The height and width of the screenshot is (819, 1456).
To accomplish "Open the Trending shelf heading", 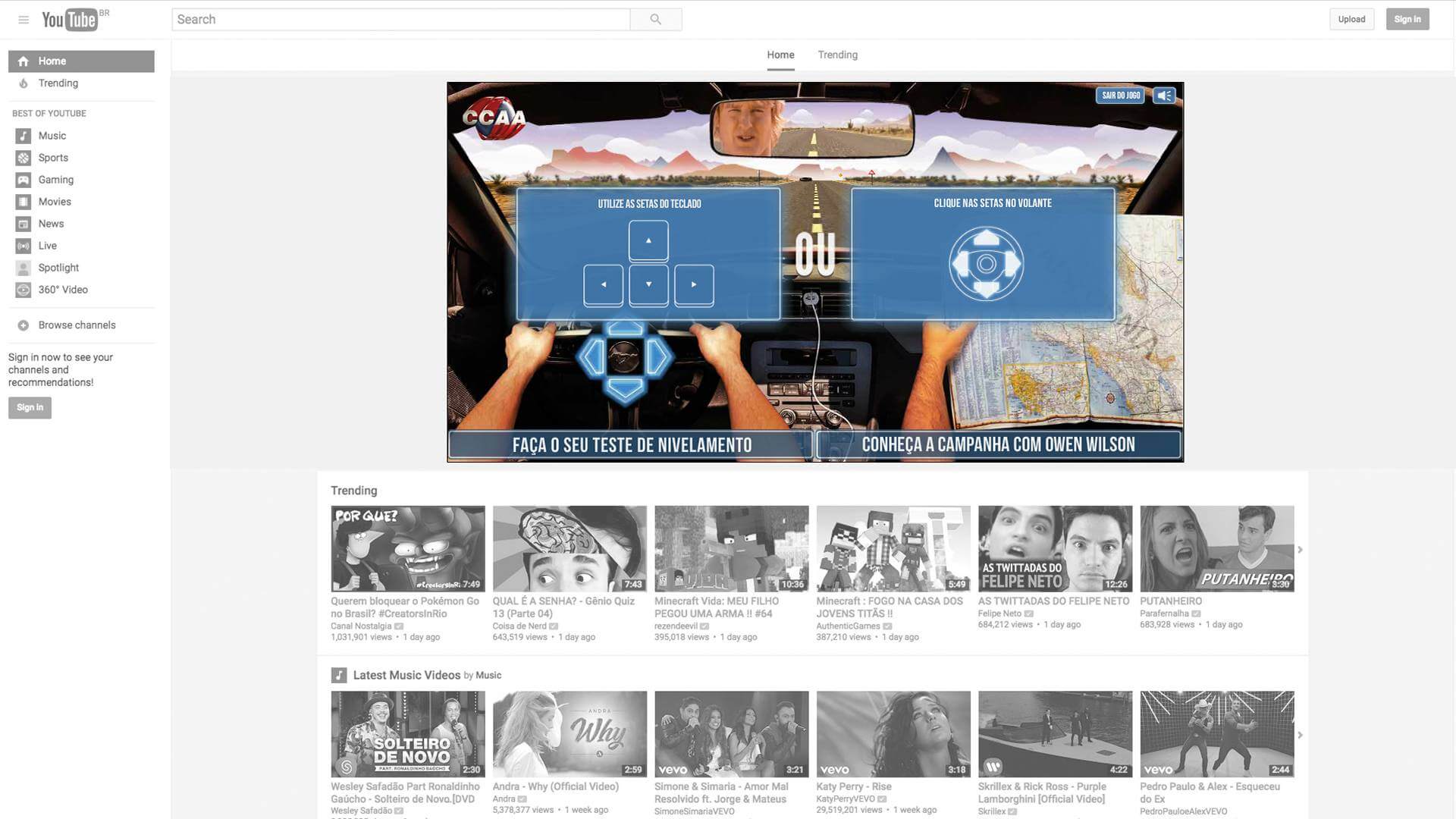I will click(353, 491).
